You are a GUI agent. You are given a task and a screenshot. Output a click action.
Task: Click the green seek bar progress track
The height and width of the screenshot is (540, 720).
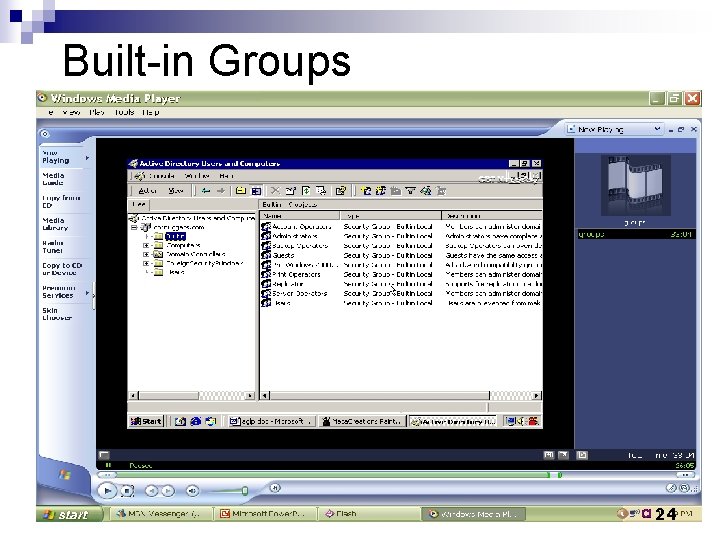pyautogui.click(x=333, y=475)
